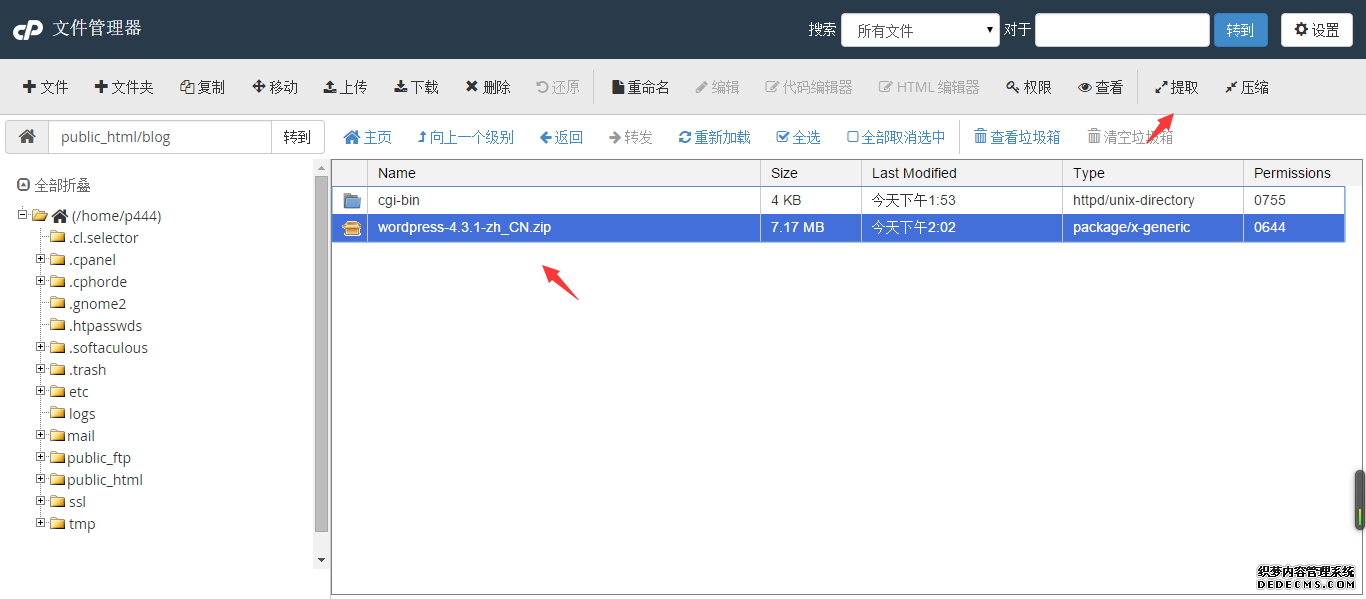This screenshot has height=599, width=1366.
Task: Click the public_html/blog path field
Action: click(x=160, y=137)
